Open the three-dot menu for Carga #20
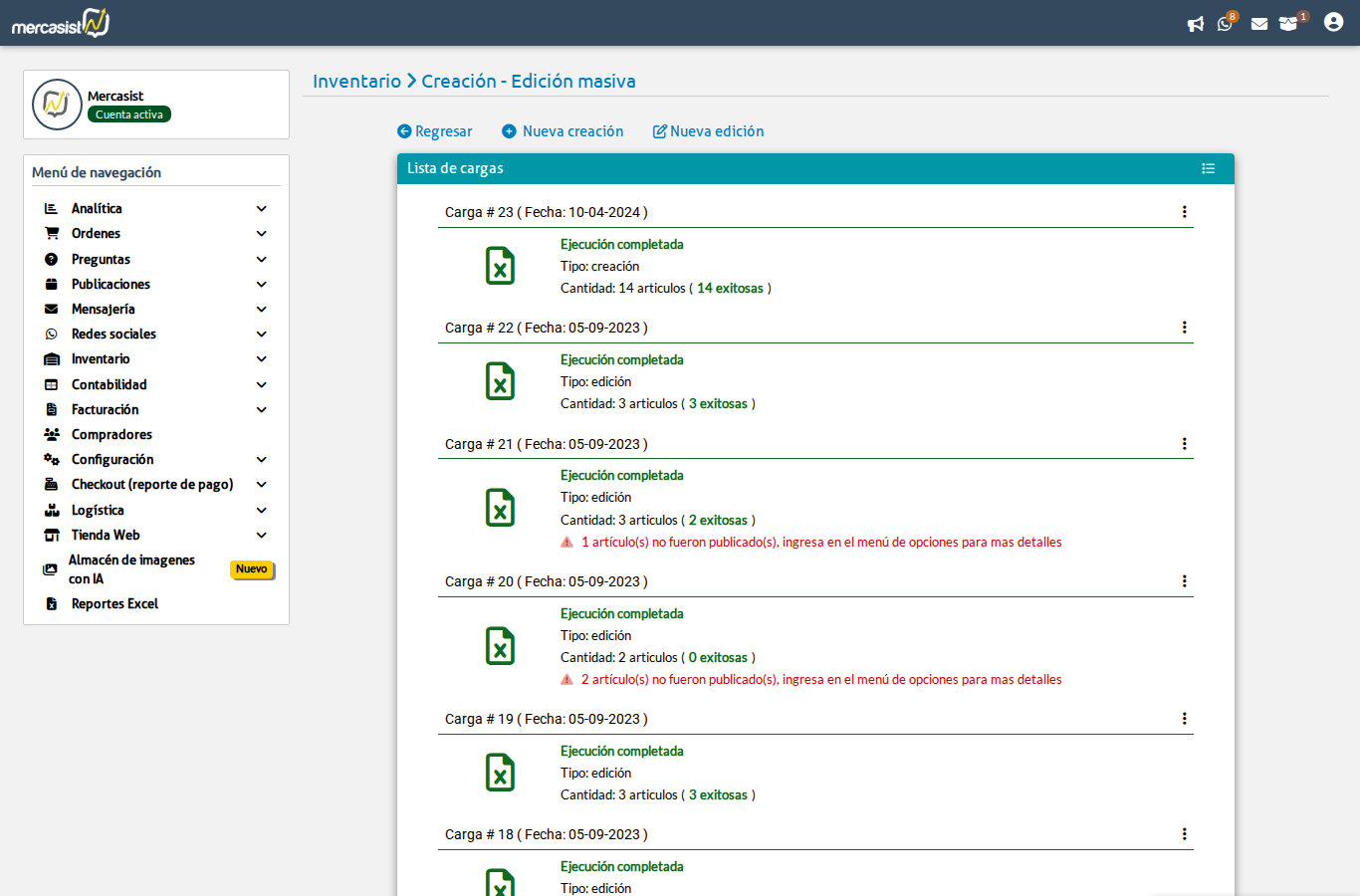The width and height of the screenshot is (1360, 896). tap(1184, 581)
